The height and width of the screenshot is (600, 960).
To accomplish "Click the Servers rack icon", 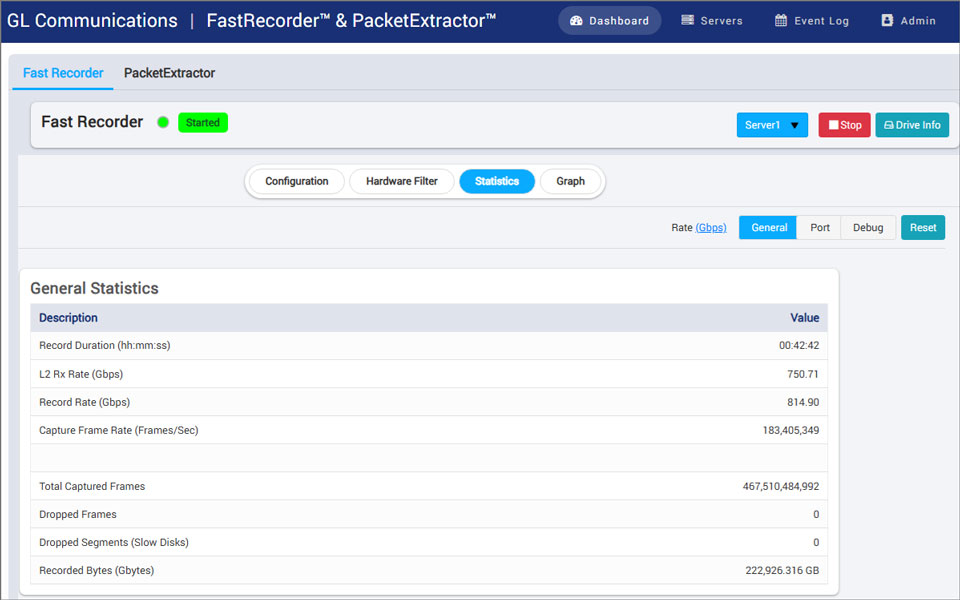I will (x=688, y=20).
